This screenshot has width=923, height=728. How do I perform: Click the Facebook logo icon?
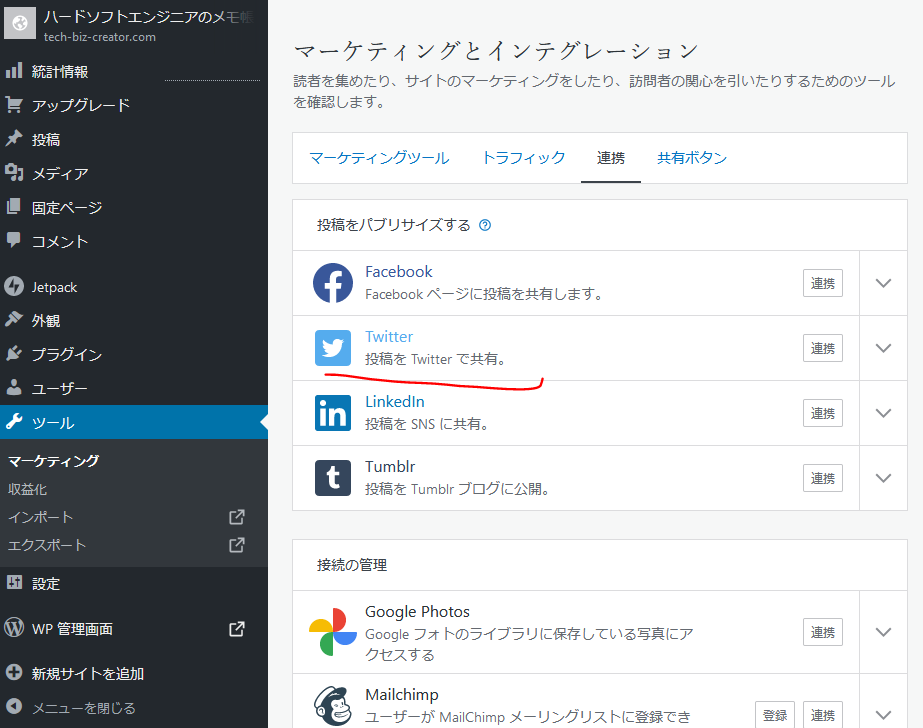click(333, 283)
